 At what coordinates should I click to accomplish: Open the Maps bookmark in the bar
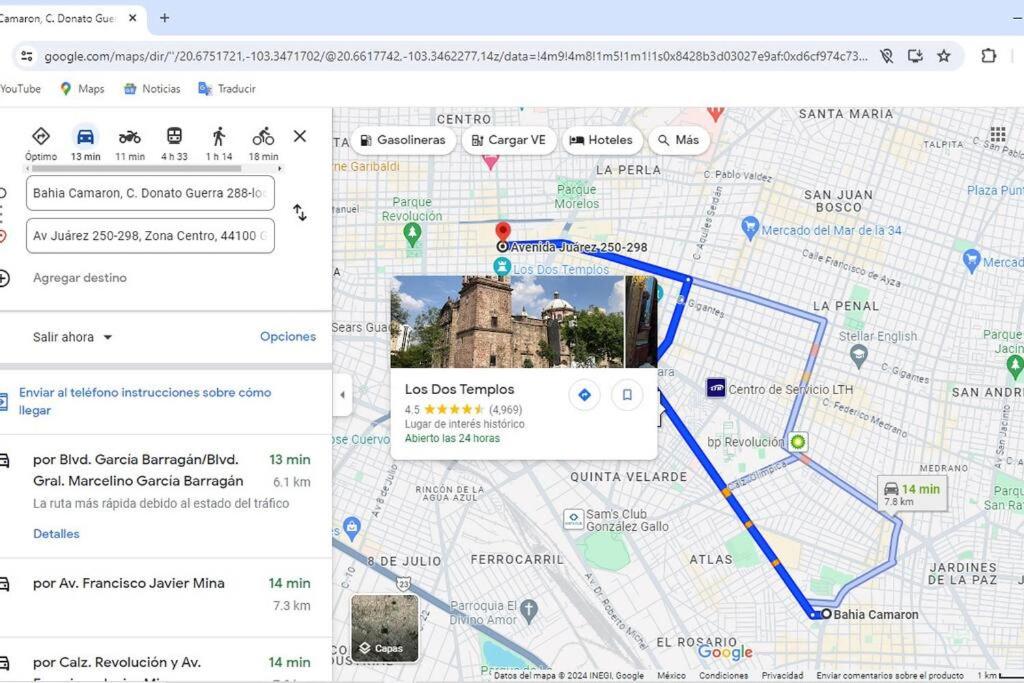click(x=82, y=89)
